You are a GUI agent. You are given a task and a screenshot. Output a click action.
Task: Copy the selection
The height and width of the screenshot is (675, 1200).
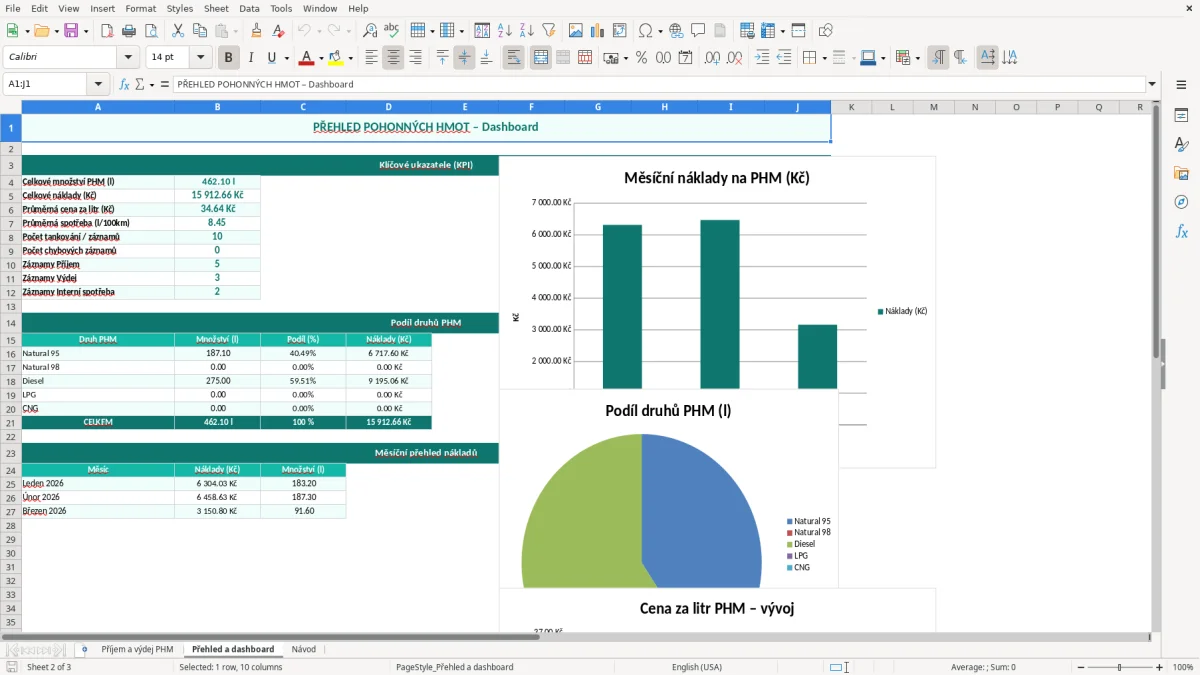click(x=200, y=31)
